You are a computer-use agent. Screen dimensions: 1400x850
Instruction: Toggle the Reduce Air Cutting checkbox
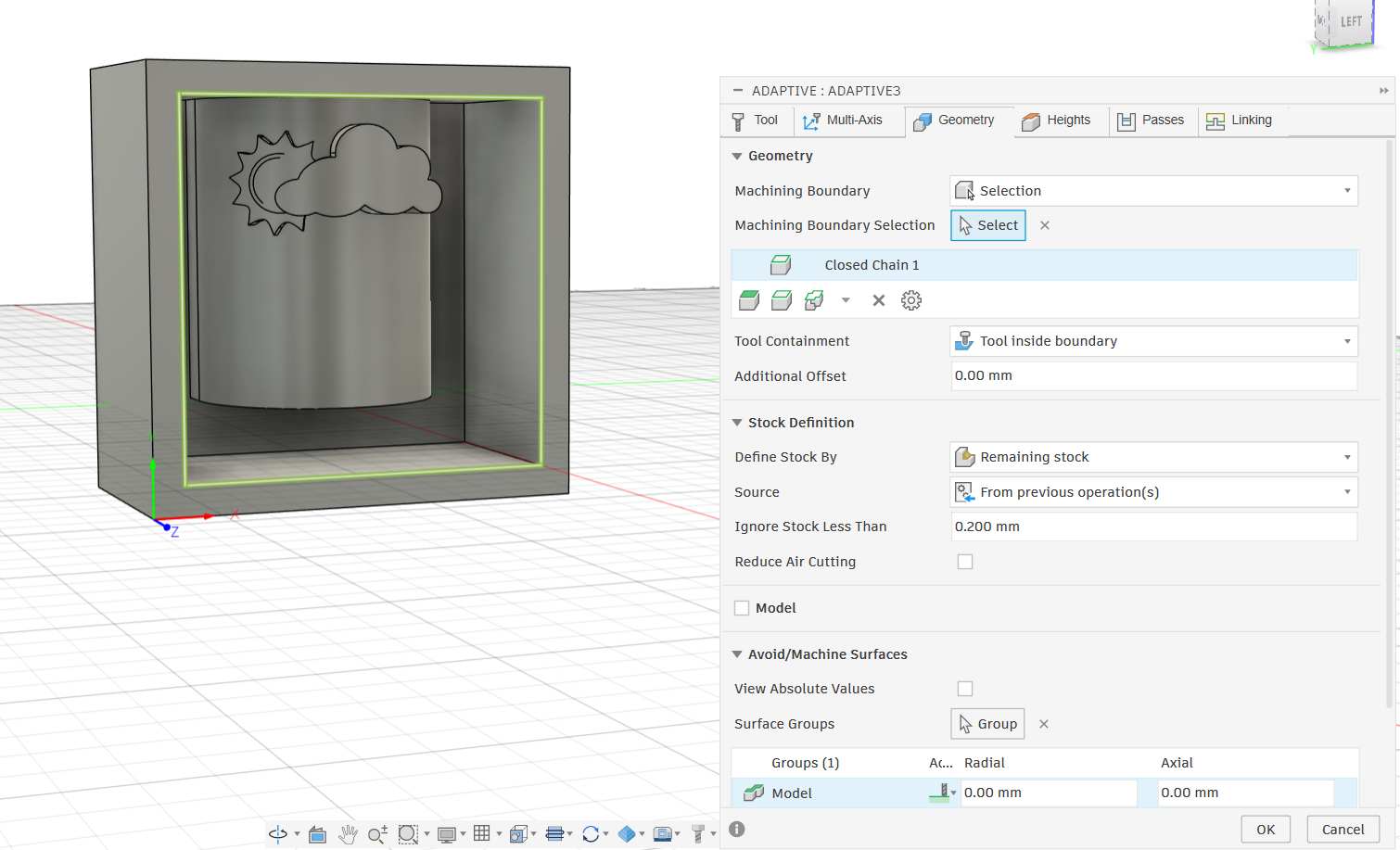[965, 562]
